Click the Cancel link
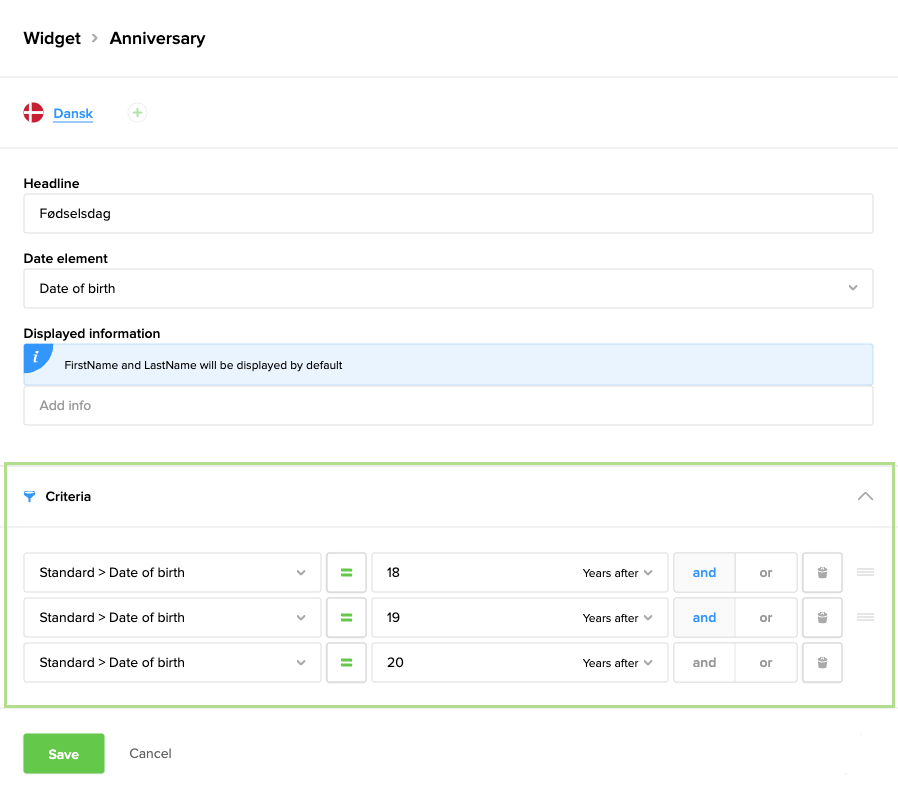898x798 pixels. 150,754
